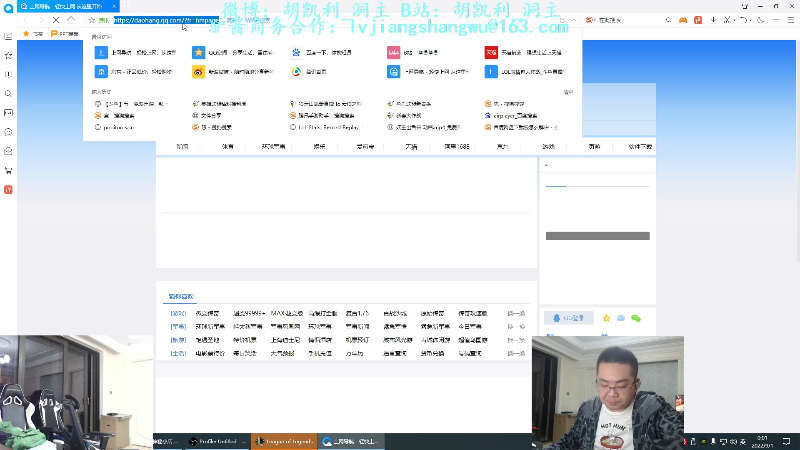Viewport: 800px width, 450px height.
Task: Open the games controller icon in the sidebar
Action: point(8,113)
